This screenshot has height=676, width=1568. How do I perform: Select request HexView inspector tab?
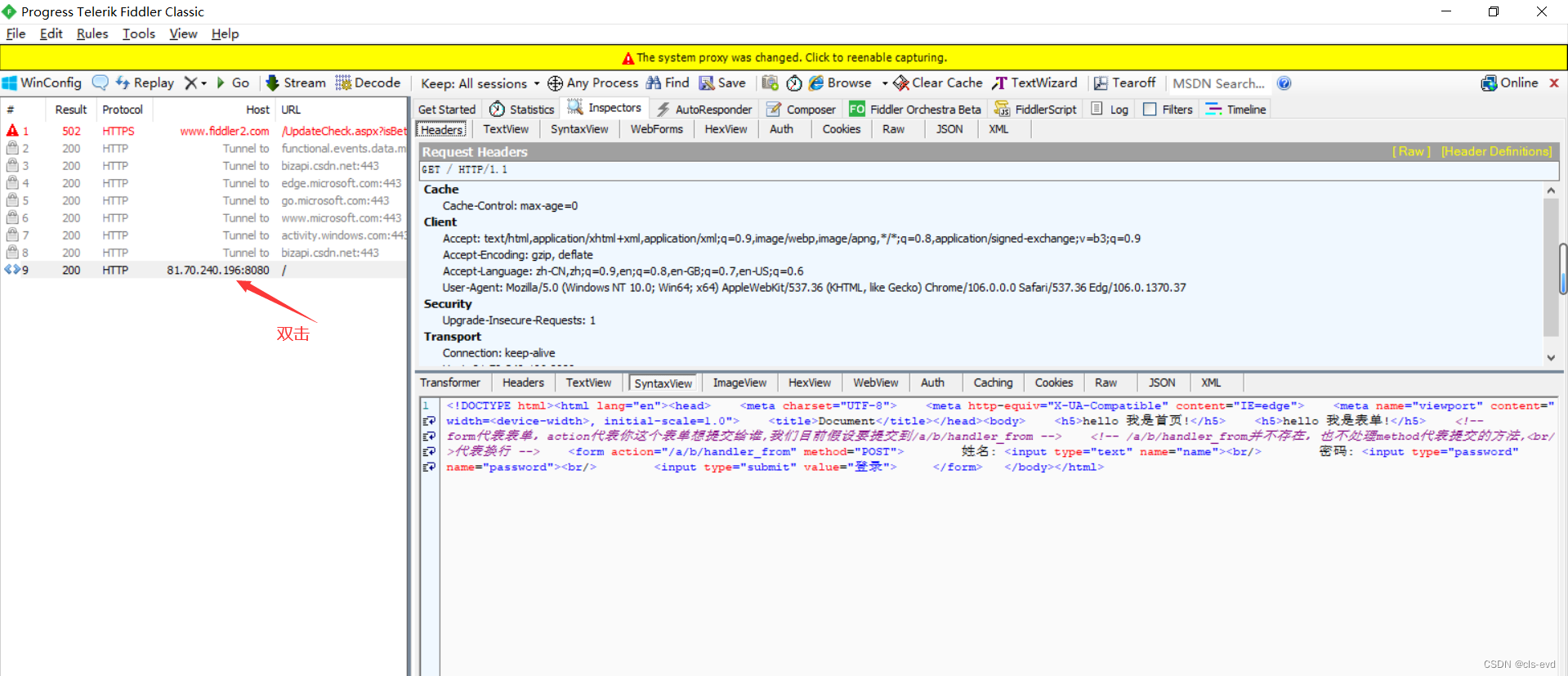click(726, 129)
